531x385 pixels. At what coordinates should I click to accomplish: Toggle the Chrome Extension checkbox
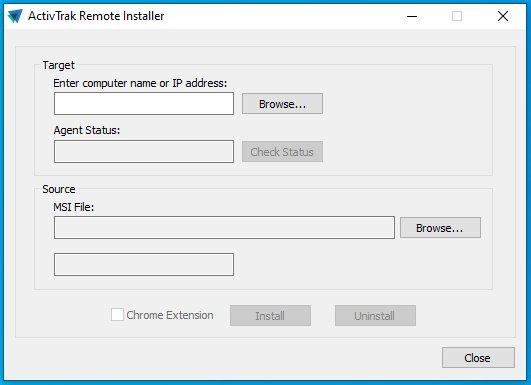(117, 315)
